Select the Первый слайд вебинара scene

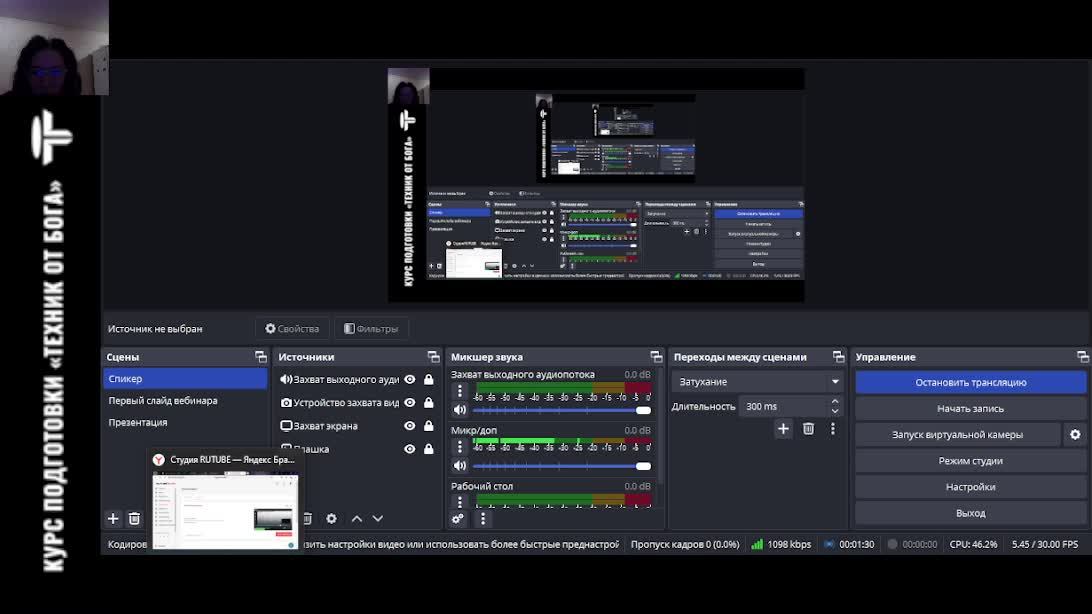click(185, 400)
